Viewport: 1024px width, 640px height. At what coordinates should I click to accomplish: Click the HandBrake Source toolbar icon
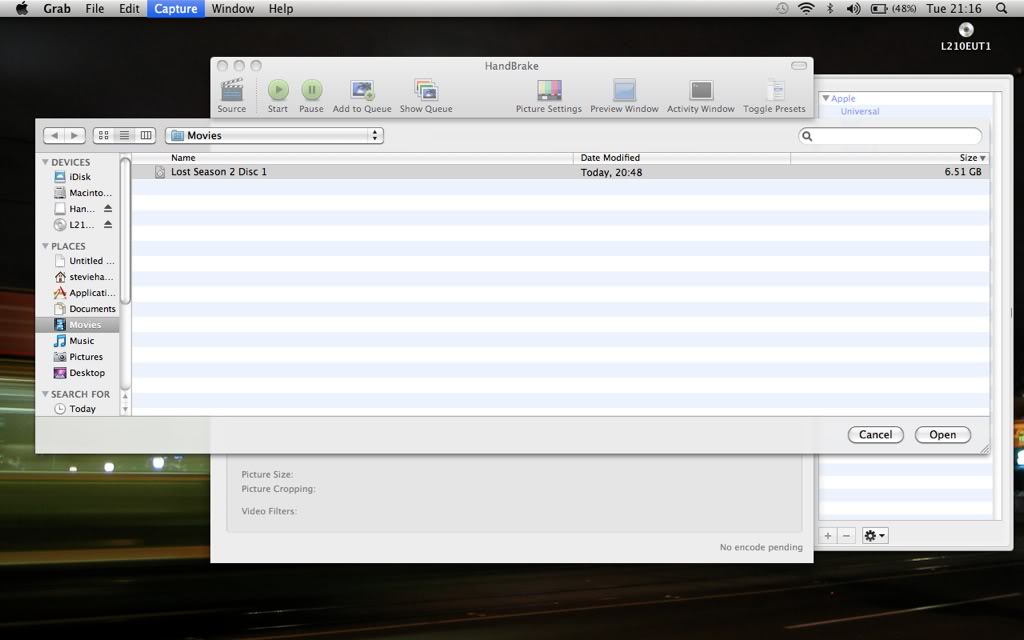[x=232, y=90]
